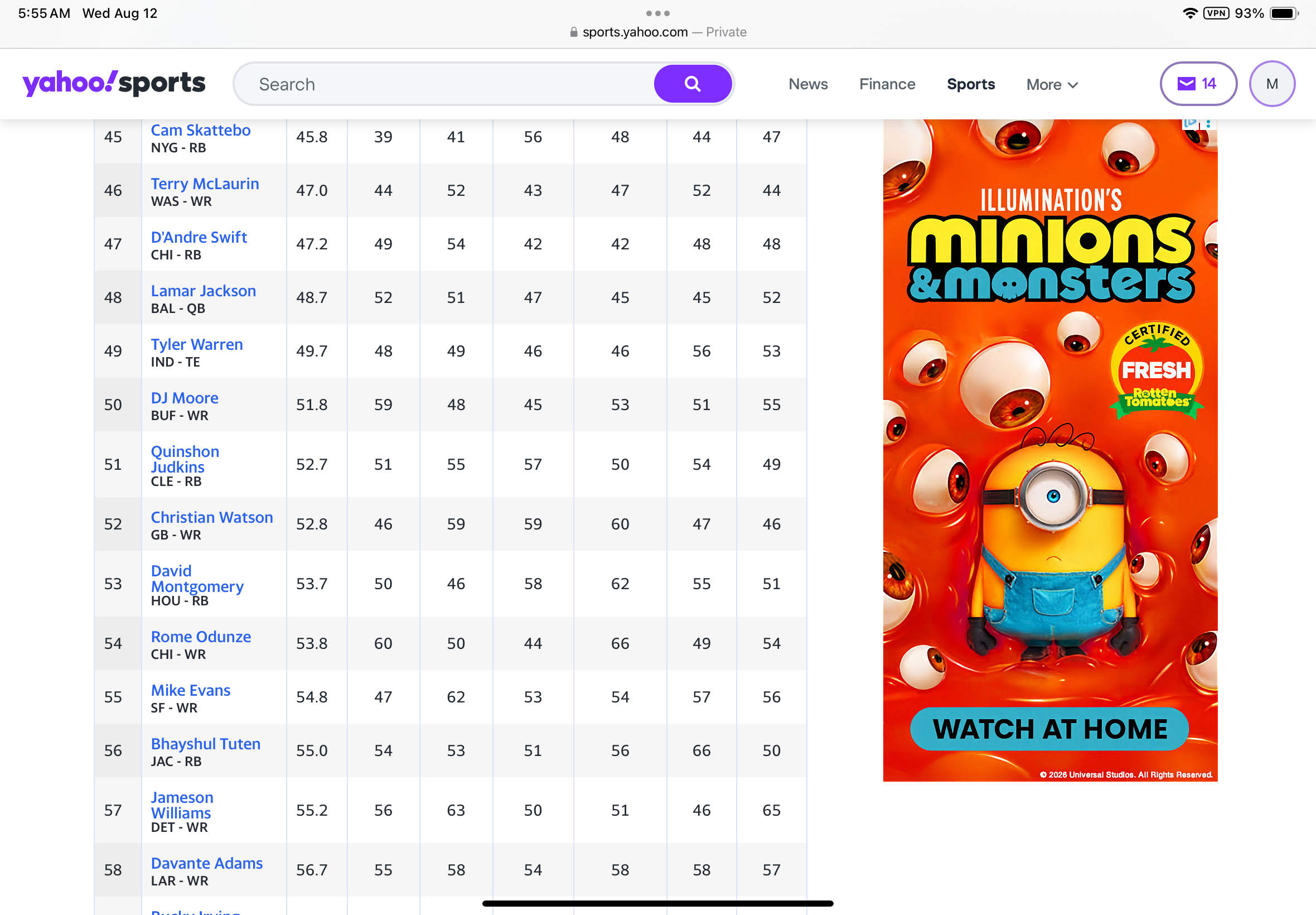Open Cam Skattebo player page
Image resolution: width=1316 pixels, height=915 pixels.
tap(201, 130)
